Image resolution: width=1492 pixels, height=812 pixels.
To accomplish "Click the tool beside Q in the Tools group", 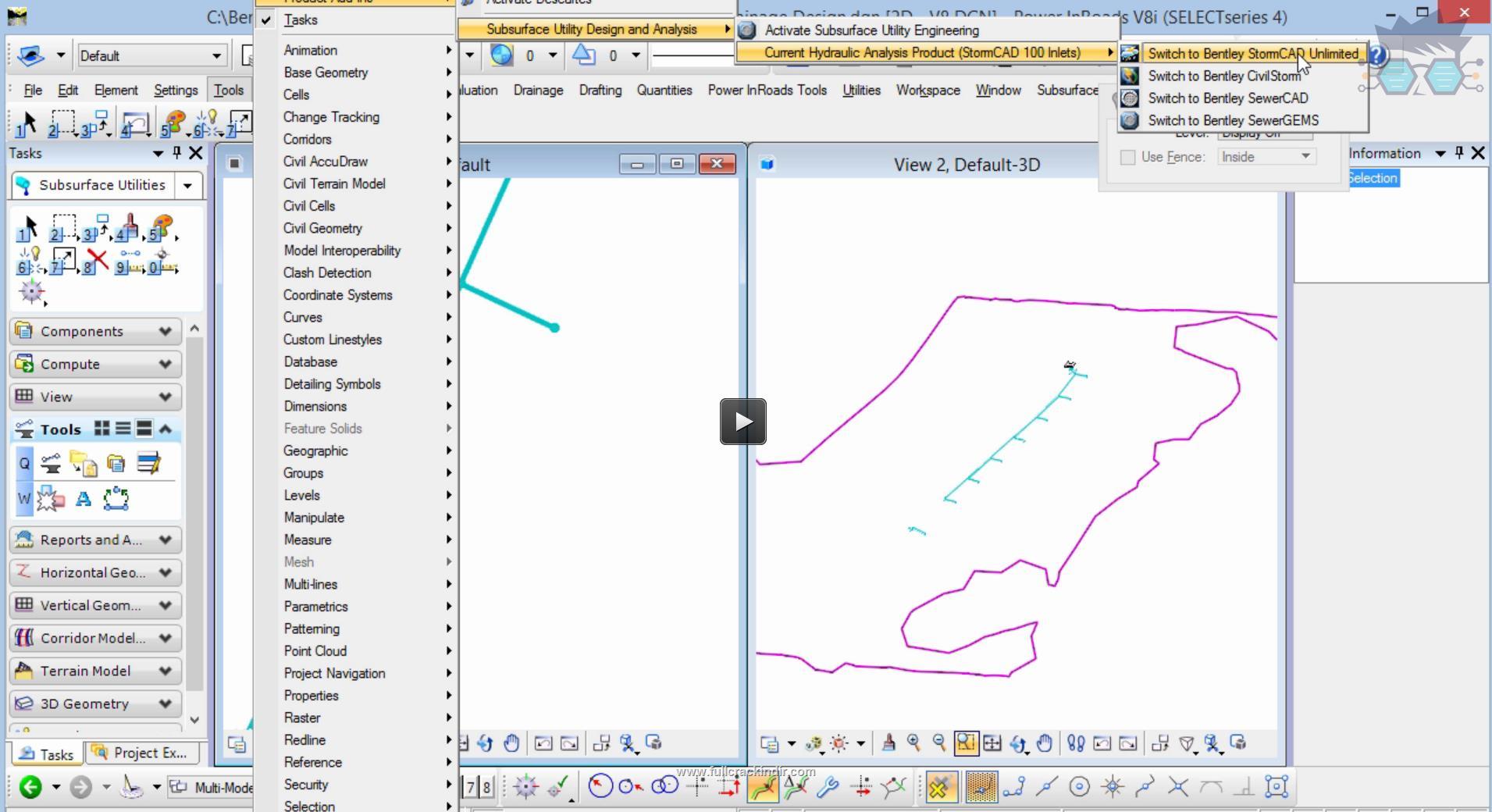I will (52, 464).
